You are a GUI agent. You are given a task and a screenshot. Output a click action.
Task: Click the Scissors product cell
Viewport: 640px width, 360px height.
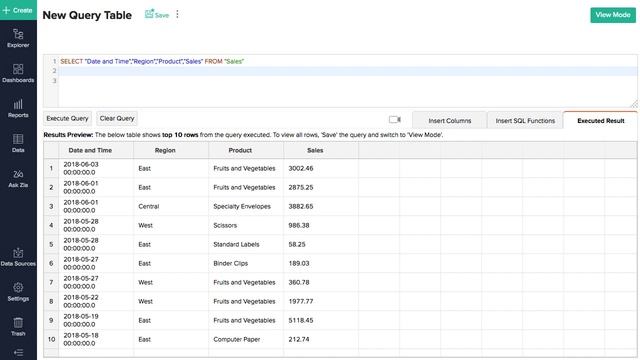246,225
